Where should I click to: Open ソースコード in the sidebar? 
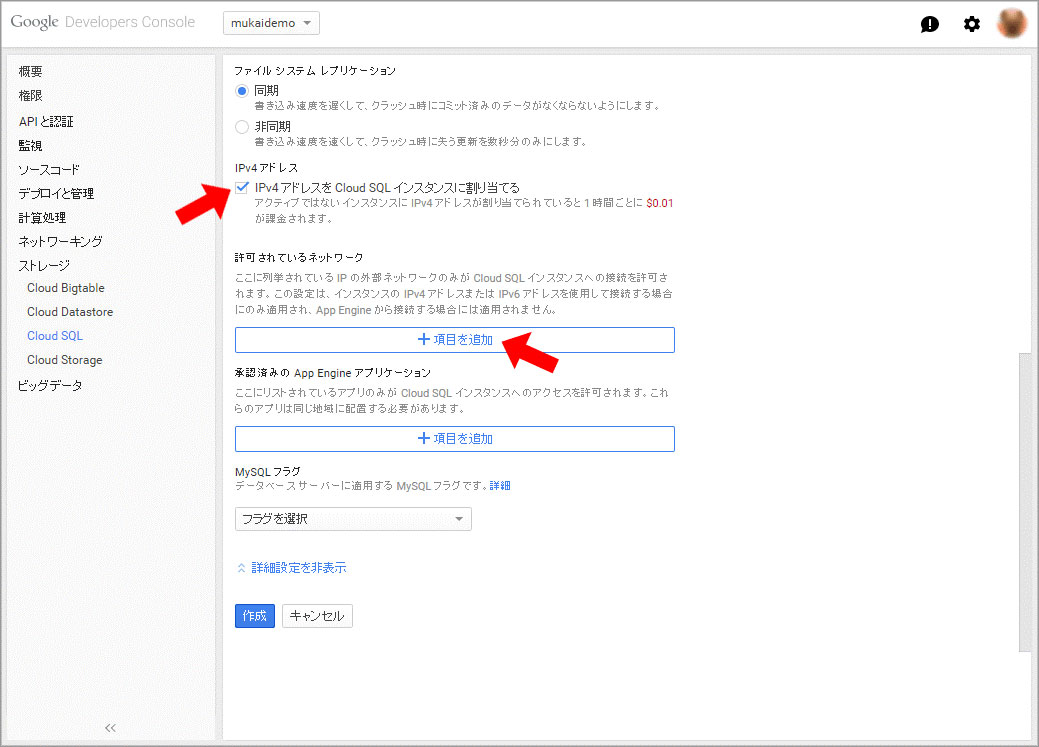[48, 170]
